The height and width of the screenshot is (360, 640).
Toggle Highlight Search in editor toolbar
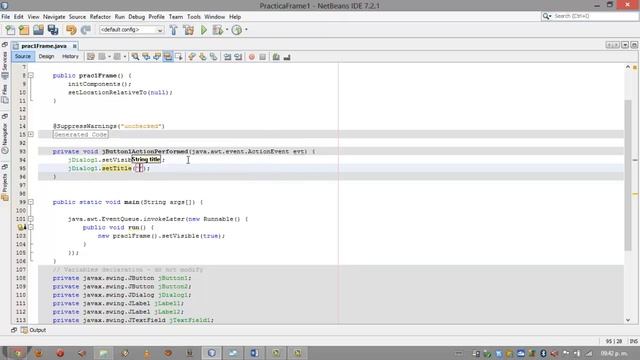coord(168,57)
